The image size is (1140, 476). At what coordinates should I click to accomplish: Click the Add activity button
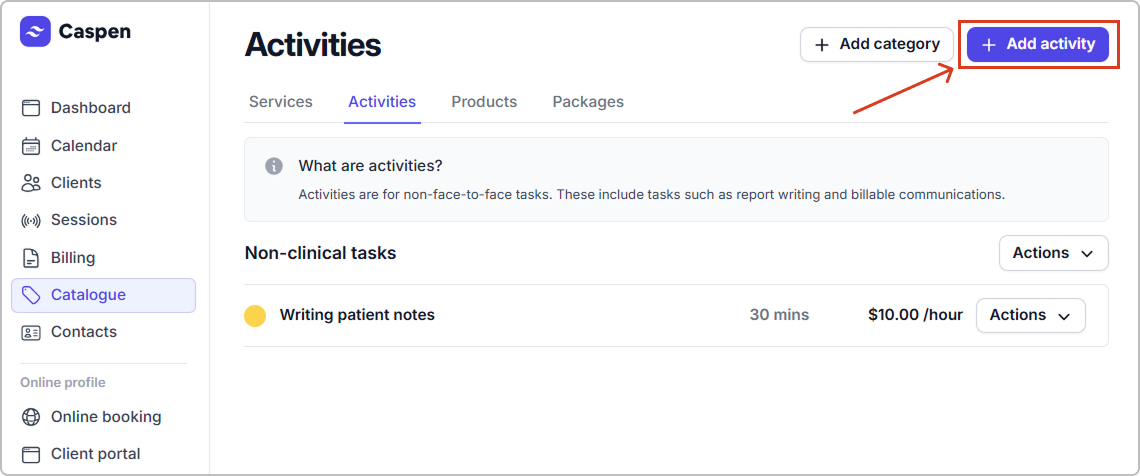pyautogui.click(x=1038, y=44)
